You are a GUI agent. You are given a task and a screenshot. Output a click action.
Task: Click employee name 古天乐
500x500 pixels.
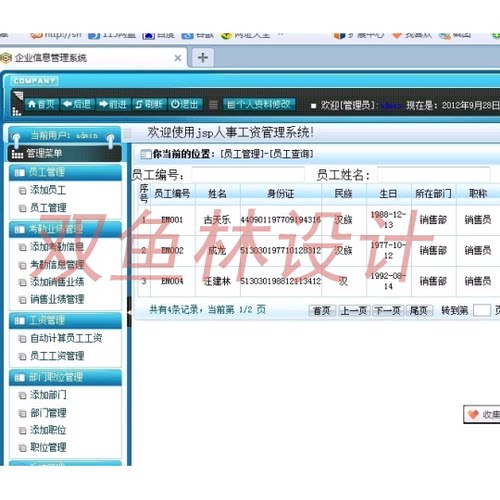pyautogui.click(x=217, y=220)
